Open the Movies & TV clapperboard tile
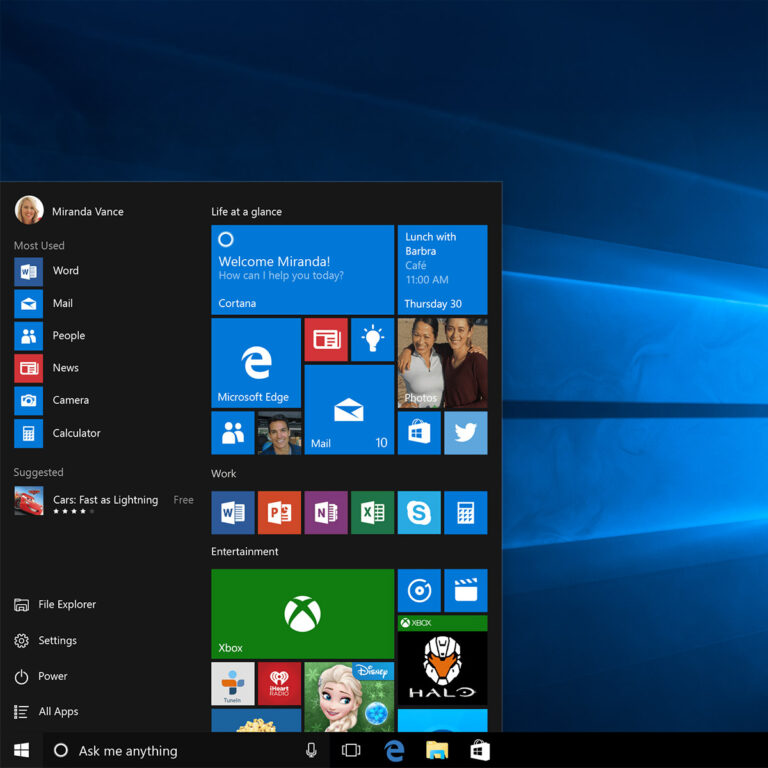The width and height of the screenshot is (768, 768). pos(466,590)
